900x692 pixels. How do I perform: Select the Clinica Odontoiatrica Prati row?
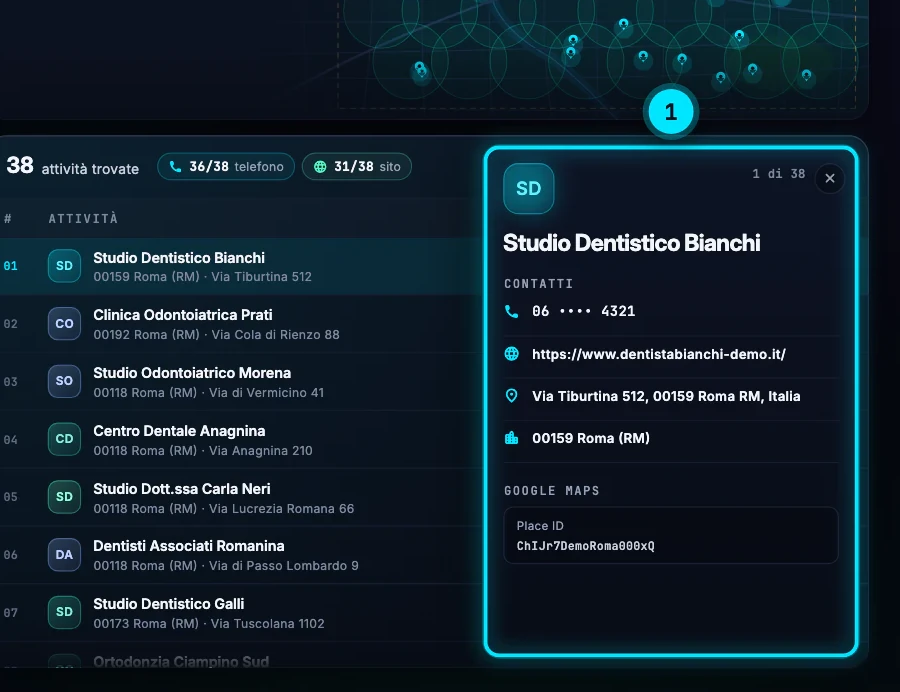241,324
